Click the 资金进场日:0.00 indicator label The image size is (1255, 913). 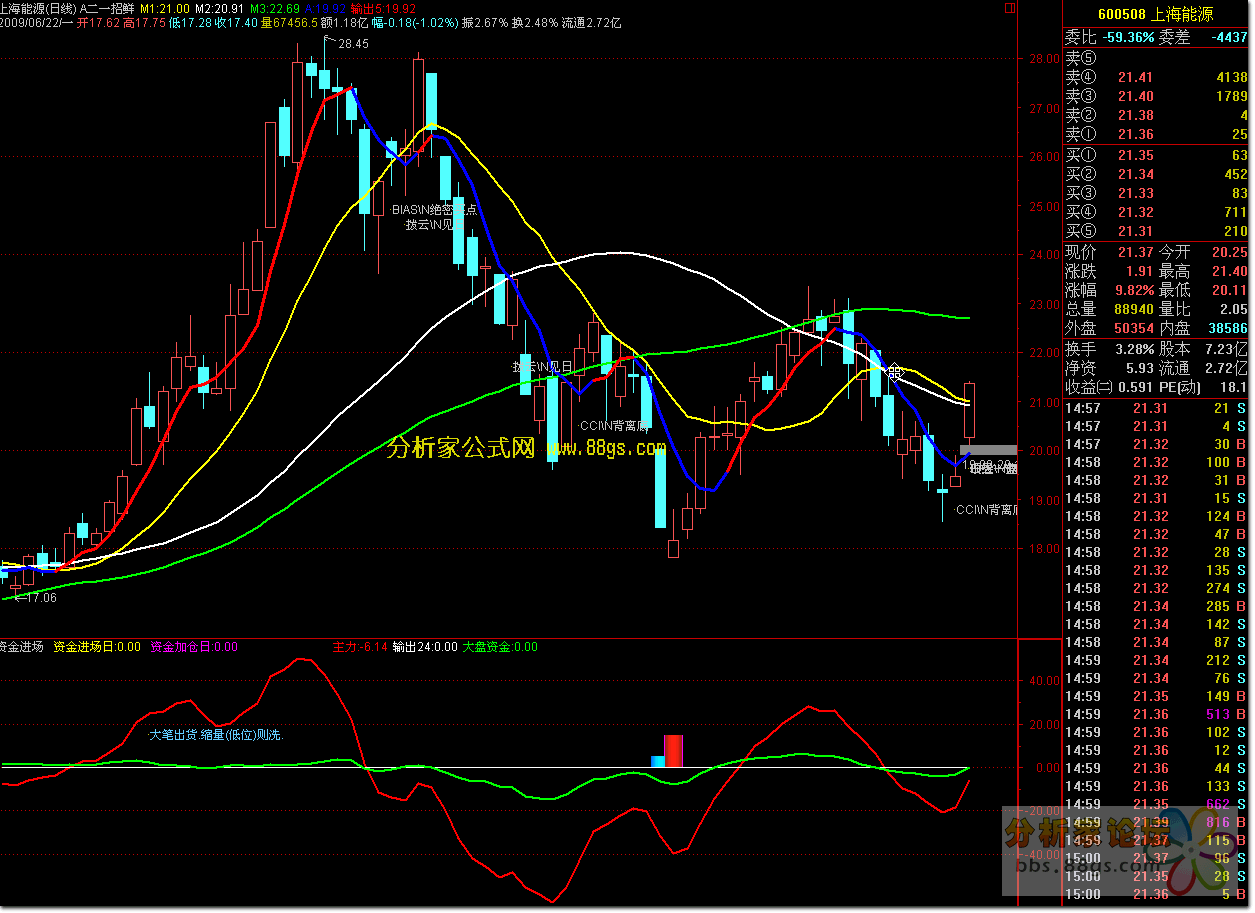97,647
